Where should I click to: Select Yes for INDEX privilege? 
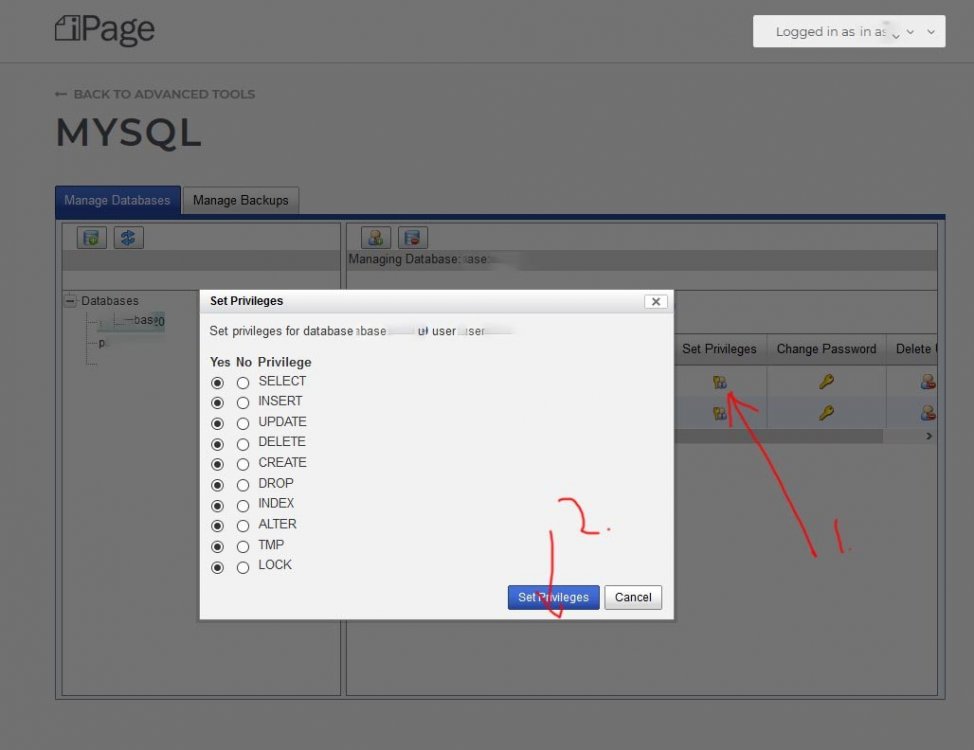click(x=217, y=506)
